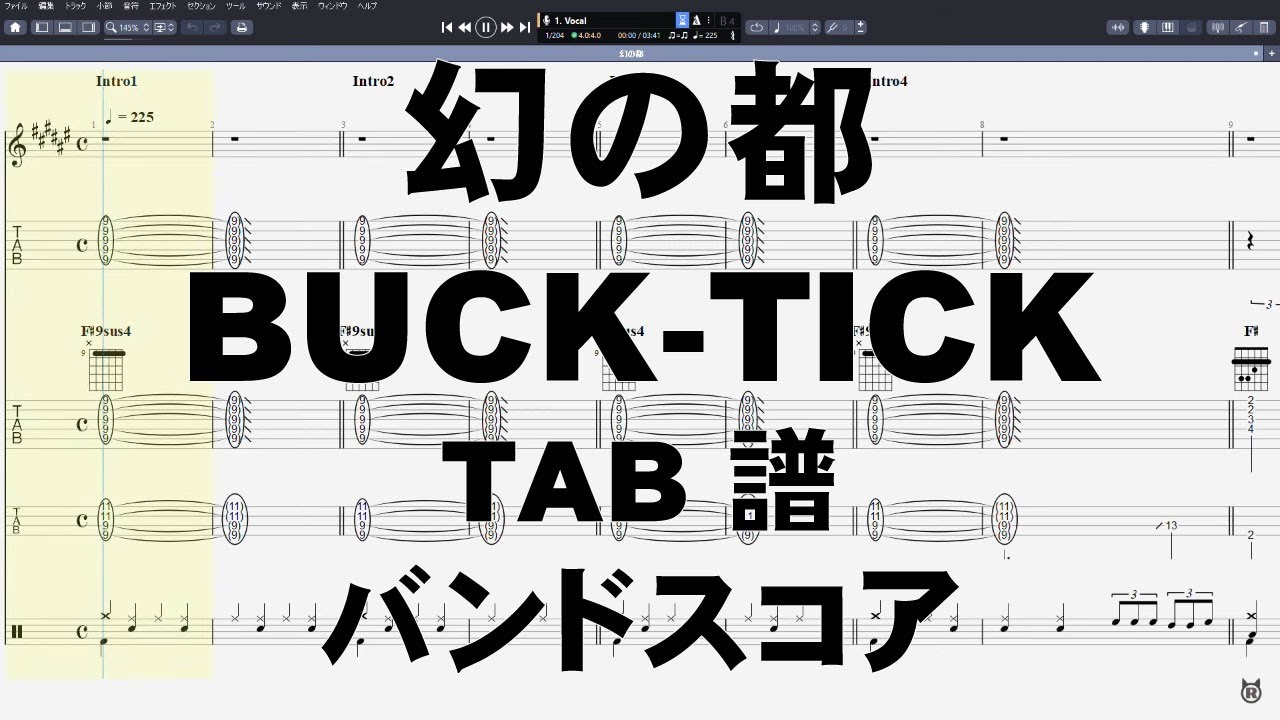Click the microphone icon beside 1. Vocal
The width and height of the screenshot is (1280, 720).
point(546,19)
